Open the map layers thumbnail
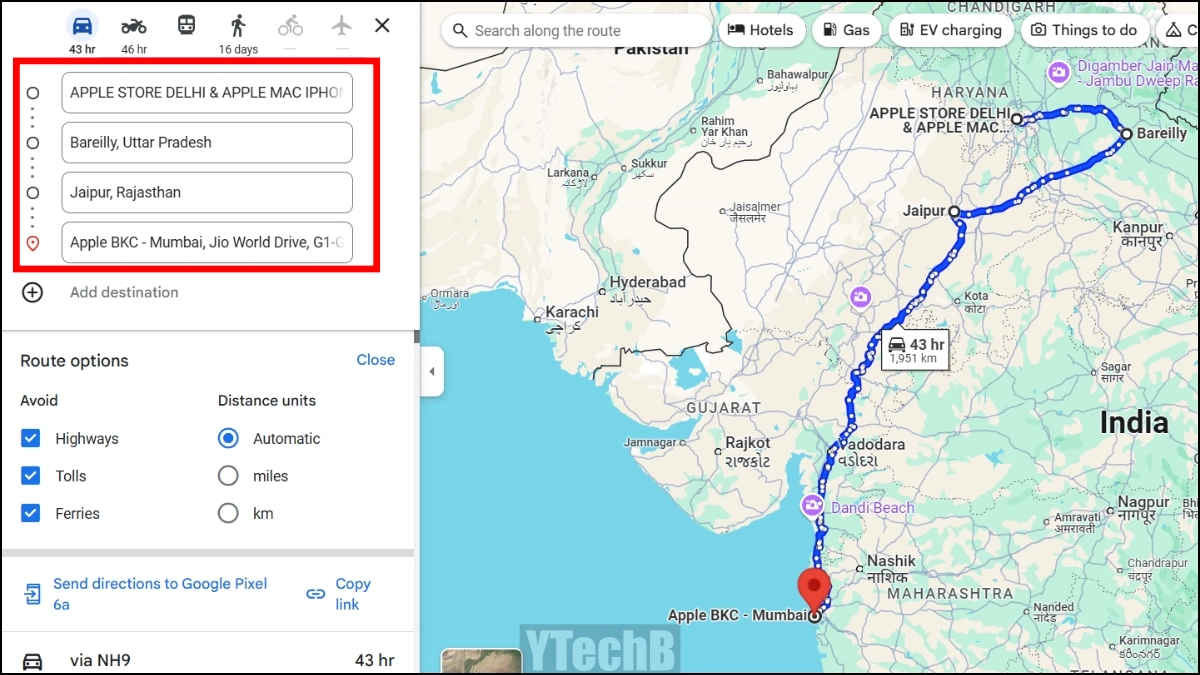1200x675 pixels. [x=482, y=662]
